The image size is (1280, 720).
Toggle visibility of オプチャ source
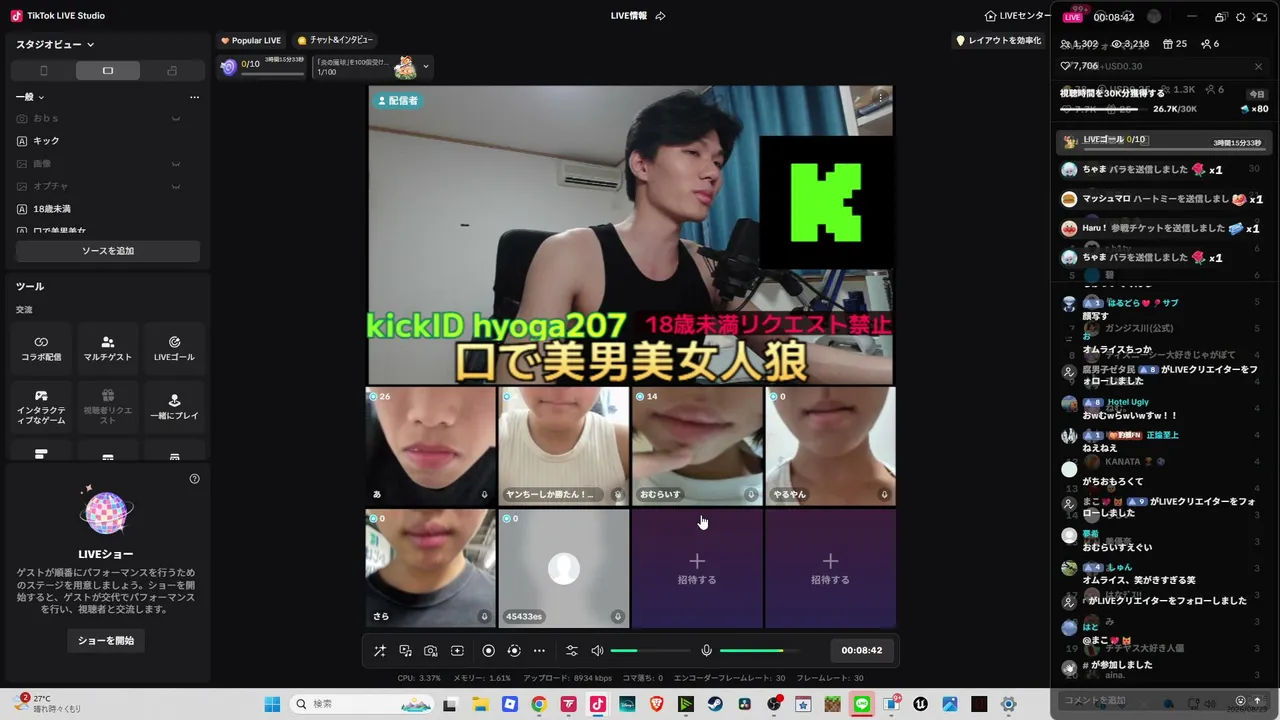(x=176, y=187)
